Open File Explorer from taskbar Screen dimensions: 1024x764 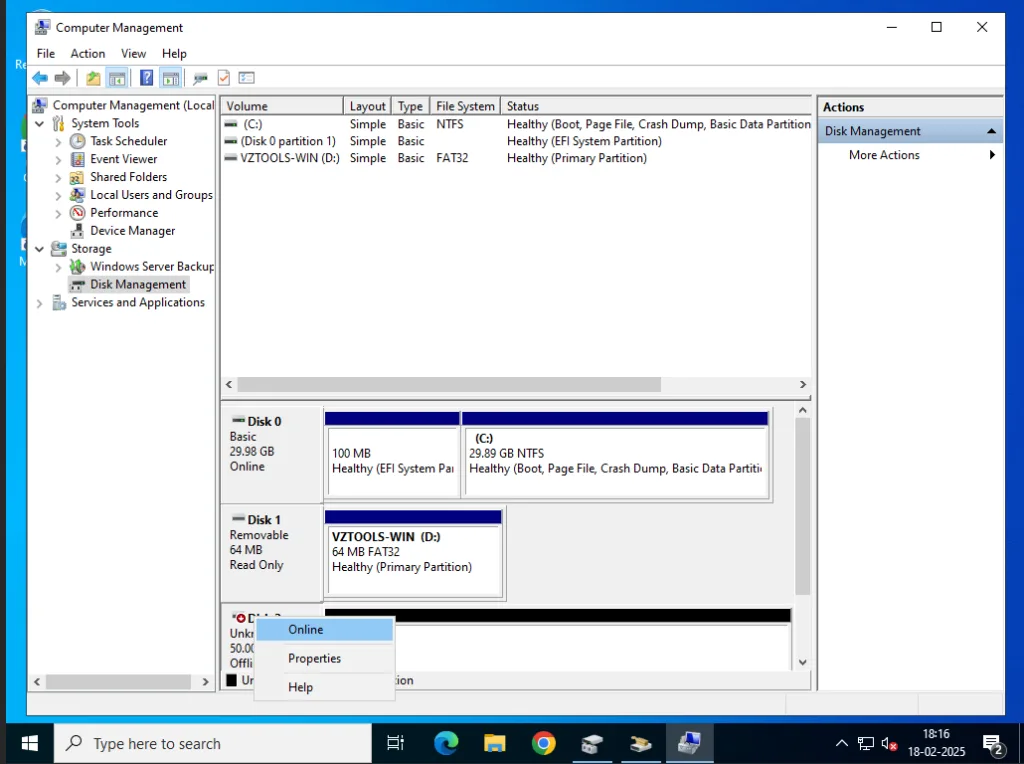coord(495,743)
